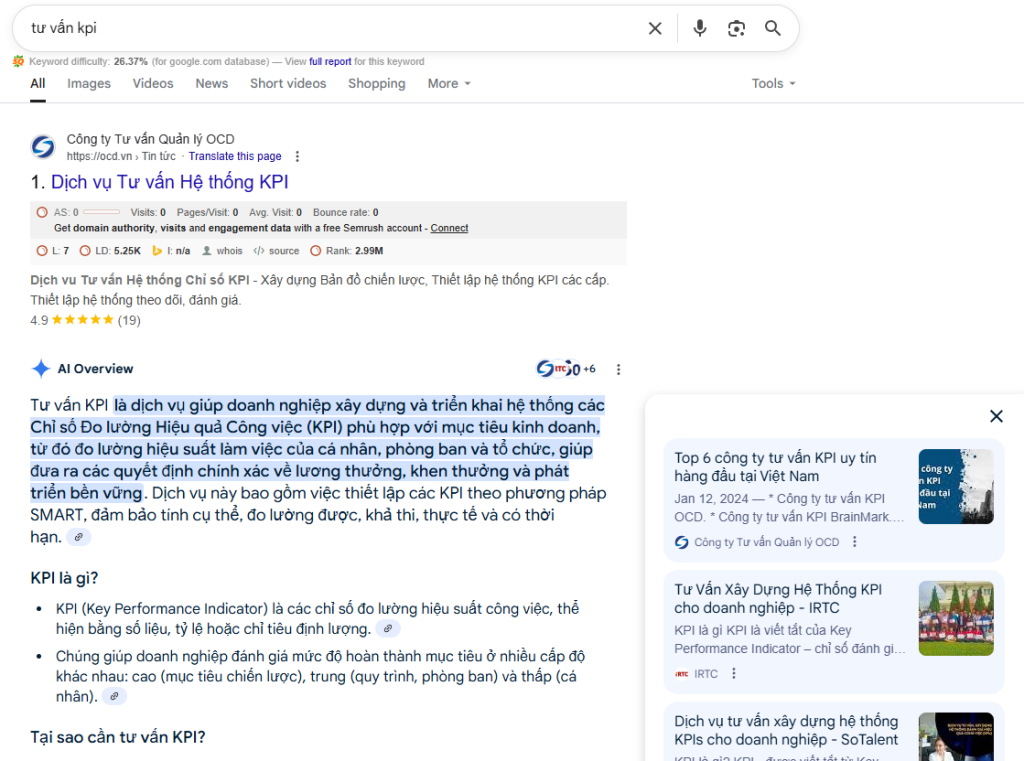
Task: Click the LD: 5.25K domain links metric
Action: point(110,251)
